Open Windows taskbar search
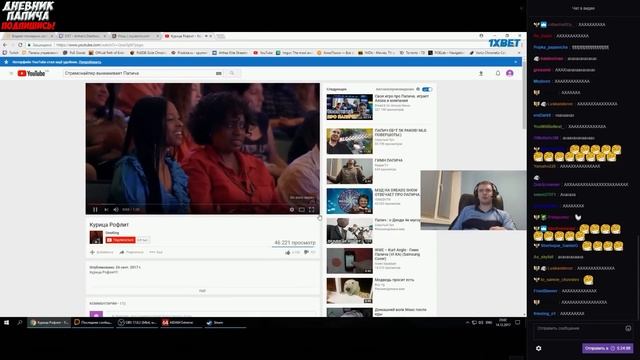 pyautogui.click(x=20, y=322)
